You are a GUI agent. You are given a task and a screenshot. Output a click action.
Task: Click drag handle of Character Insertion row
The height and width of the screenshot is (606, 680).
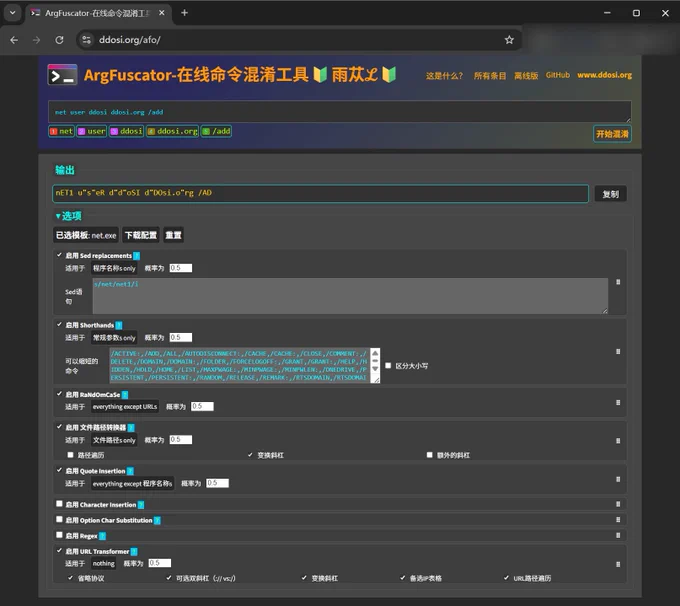[618, 504]
